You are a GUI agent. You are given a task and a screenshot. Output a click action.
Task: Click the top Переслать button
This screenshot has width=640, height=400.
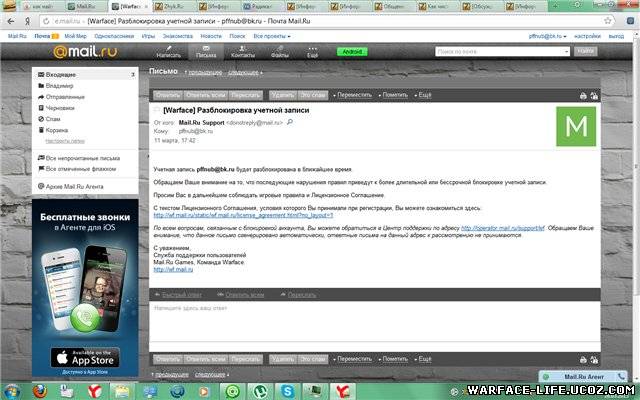(x=245, y=95)
